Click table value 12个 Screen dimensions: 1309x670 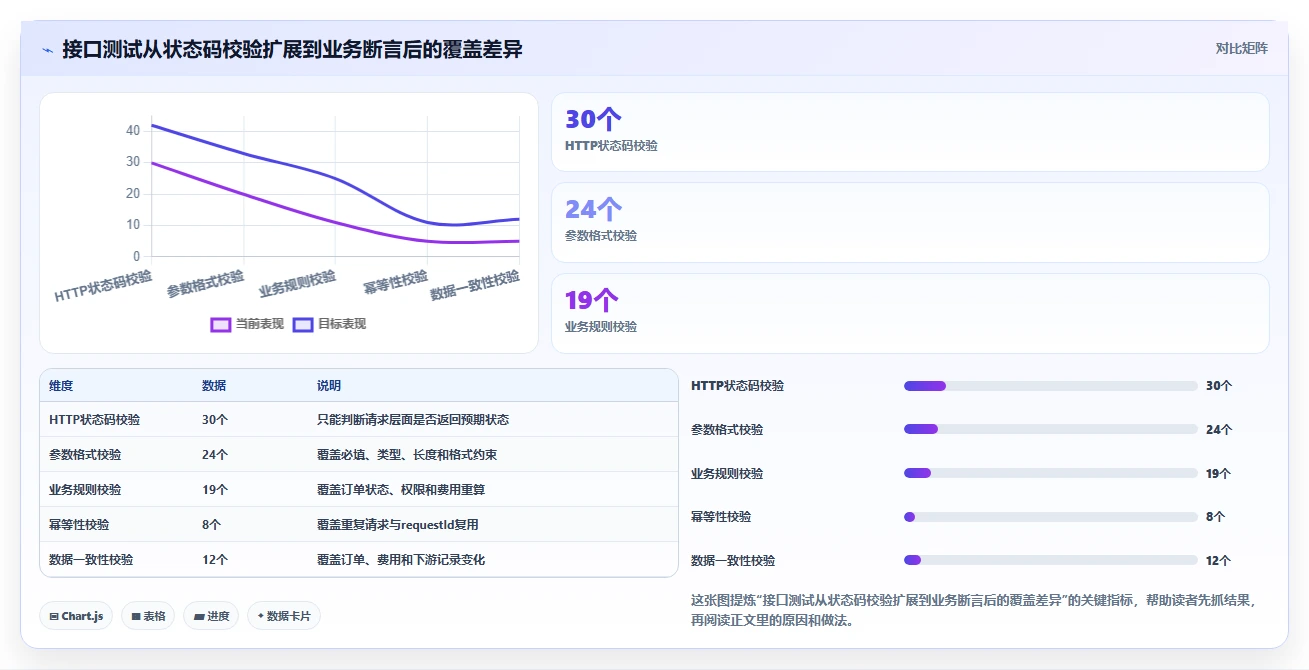pyautogui.click(x=215, y=560)
